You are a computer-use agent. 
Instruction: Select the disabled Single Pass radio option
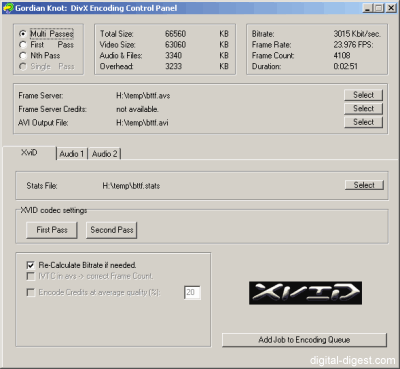coord(23,67)
